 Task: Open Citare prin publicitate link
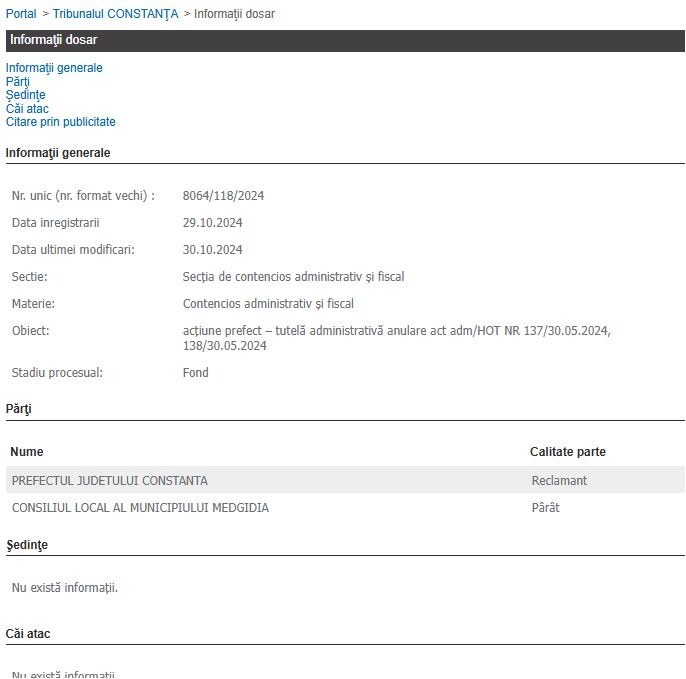tap(60, 122)
